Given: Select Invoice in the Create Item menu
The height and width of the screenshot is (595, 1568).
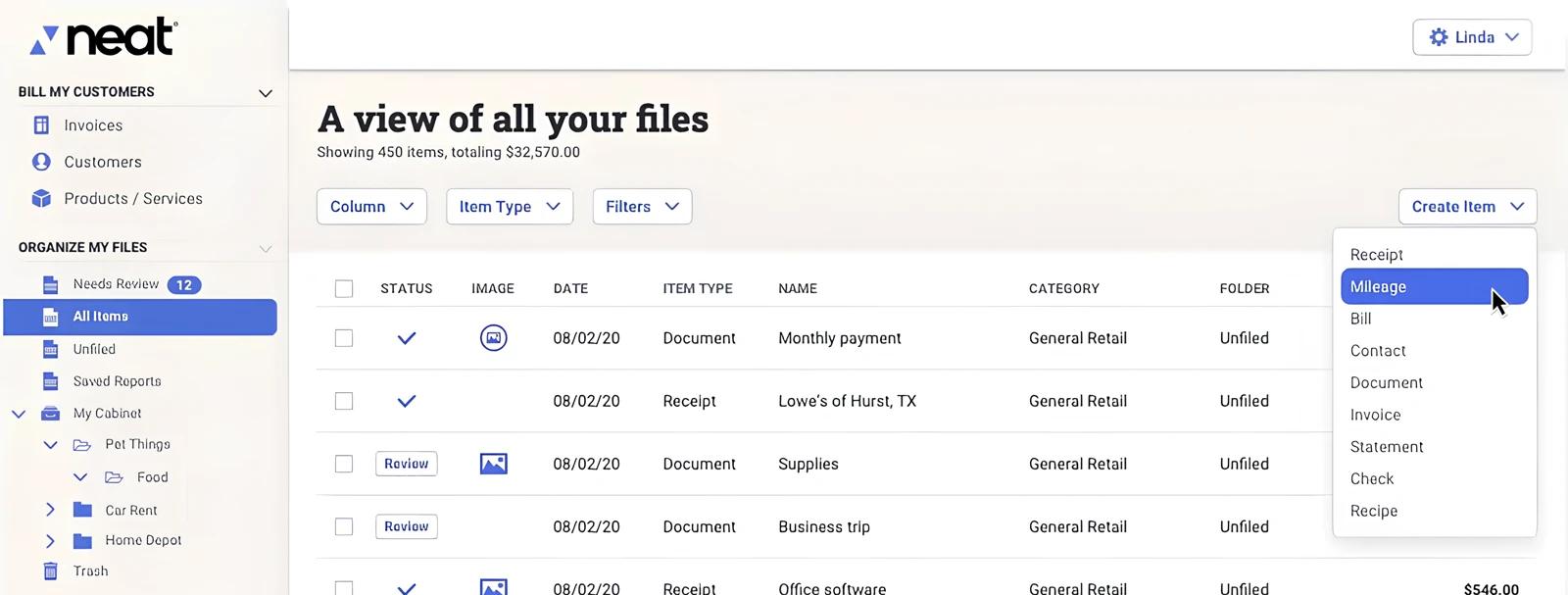Looking at the screenshot, I should tap(1375, 415).
